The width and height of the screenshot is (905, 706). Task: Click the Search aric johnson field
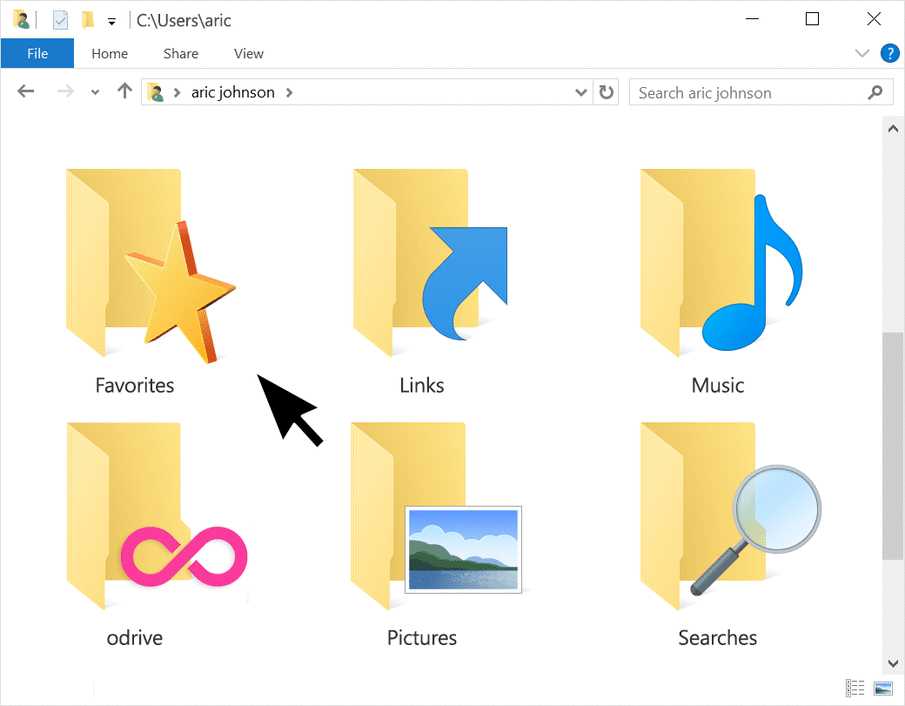[761, 92]
